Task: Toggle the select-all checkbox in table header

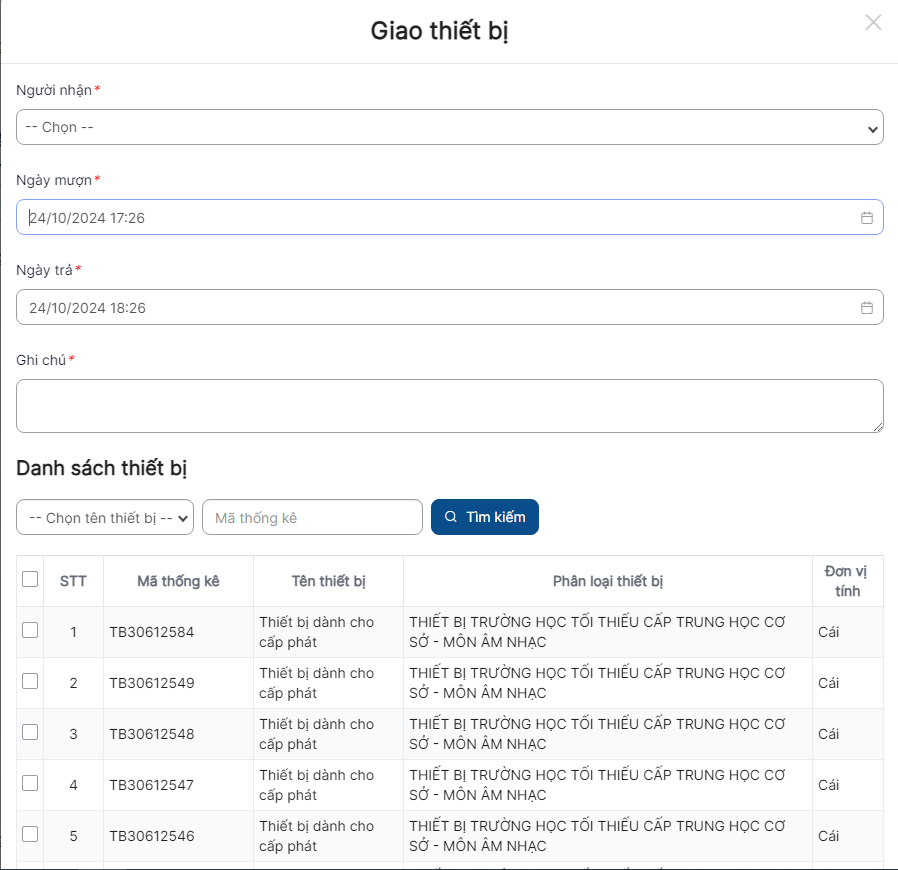Action: click(30, 579)
